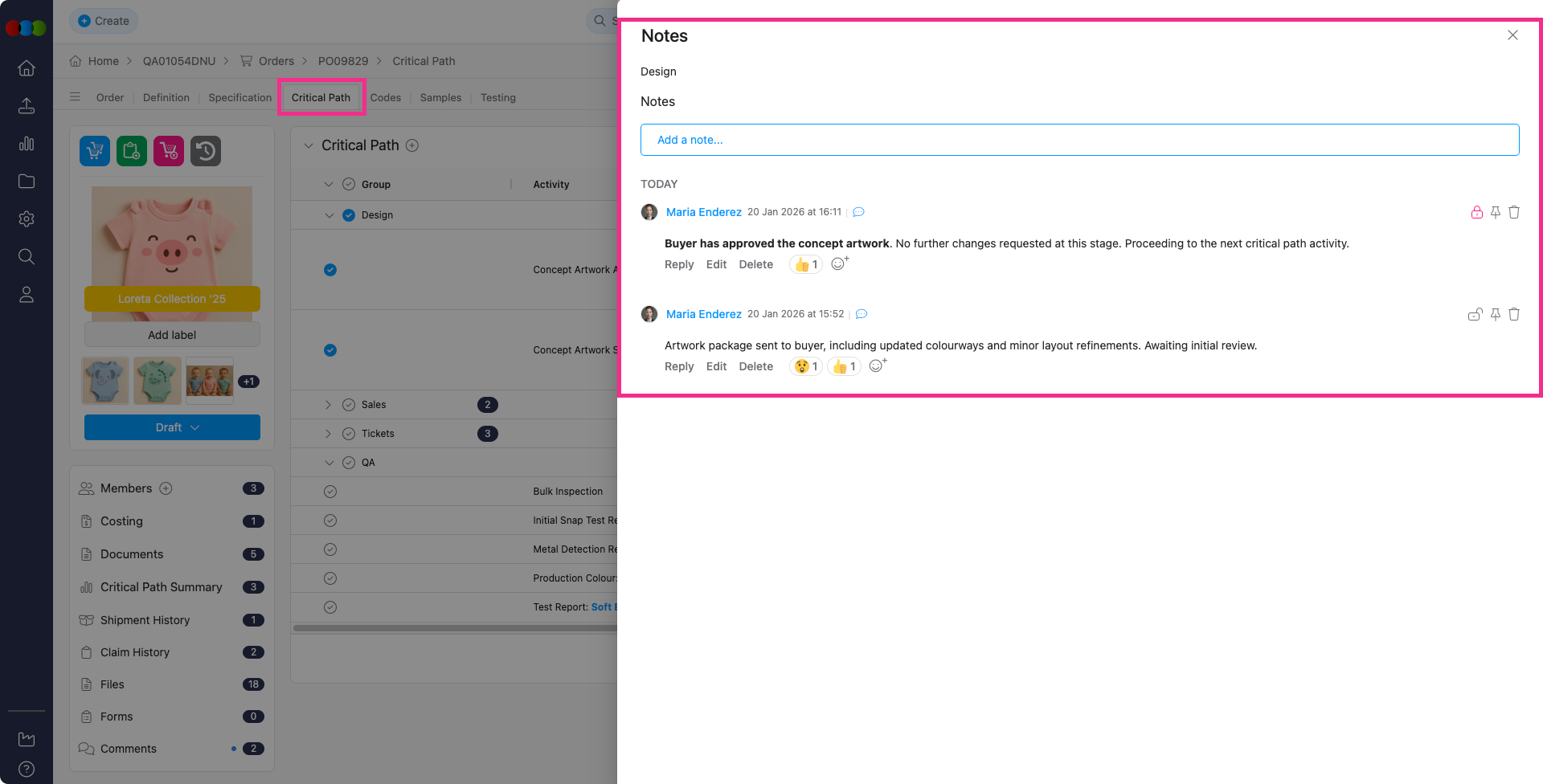Expand the Sales group row

tap(328, 405)
